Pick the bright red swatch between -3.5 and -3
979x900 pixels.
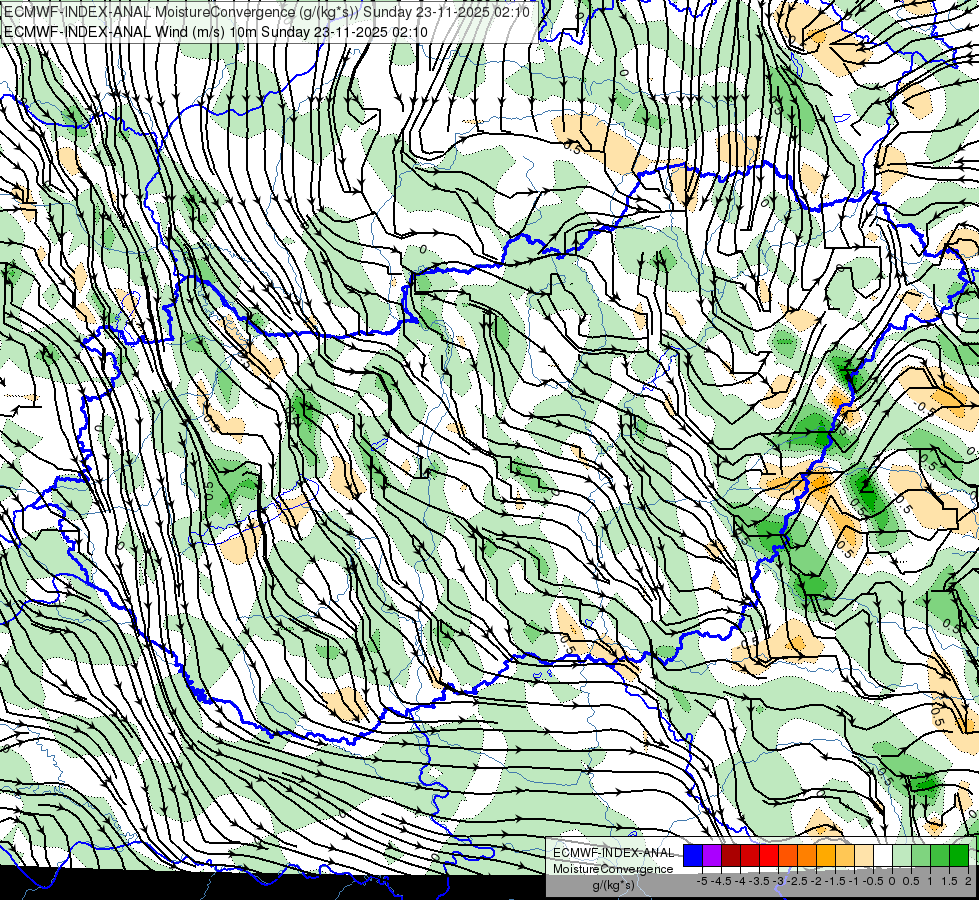pos(769,856)
